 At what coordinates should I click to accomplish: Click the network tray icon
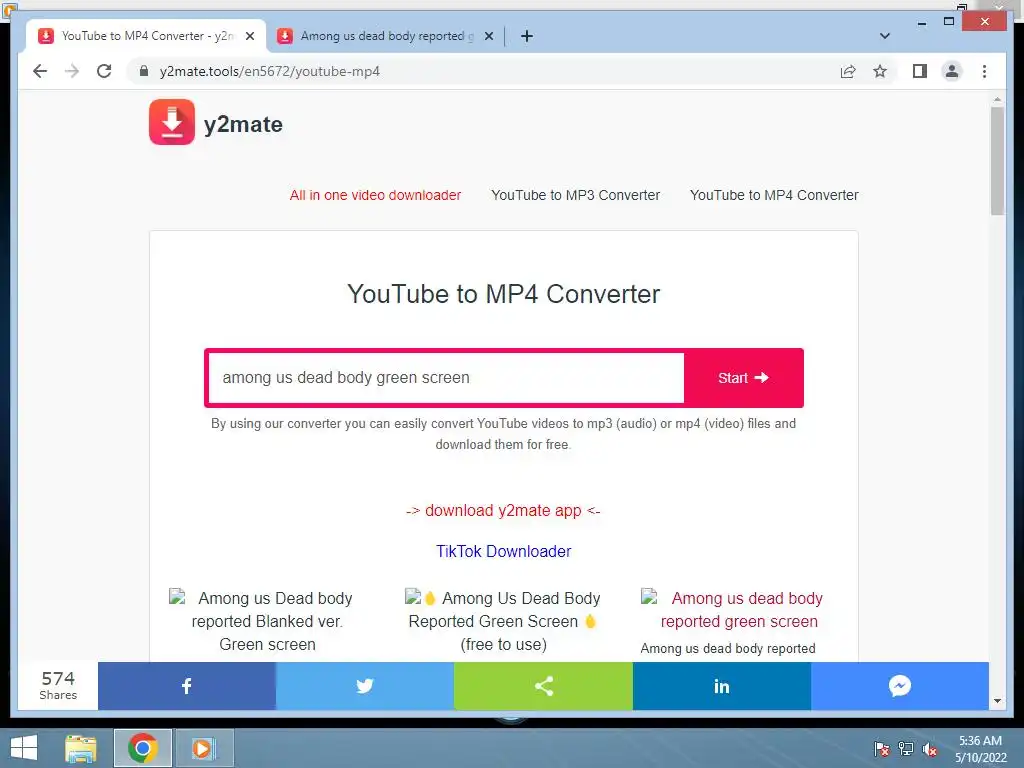click(x=906, y=749)
